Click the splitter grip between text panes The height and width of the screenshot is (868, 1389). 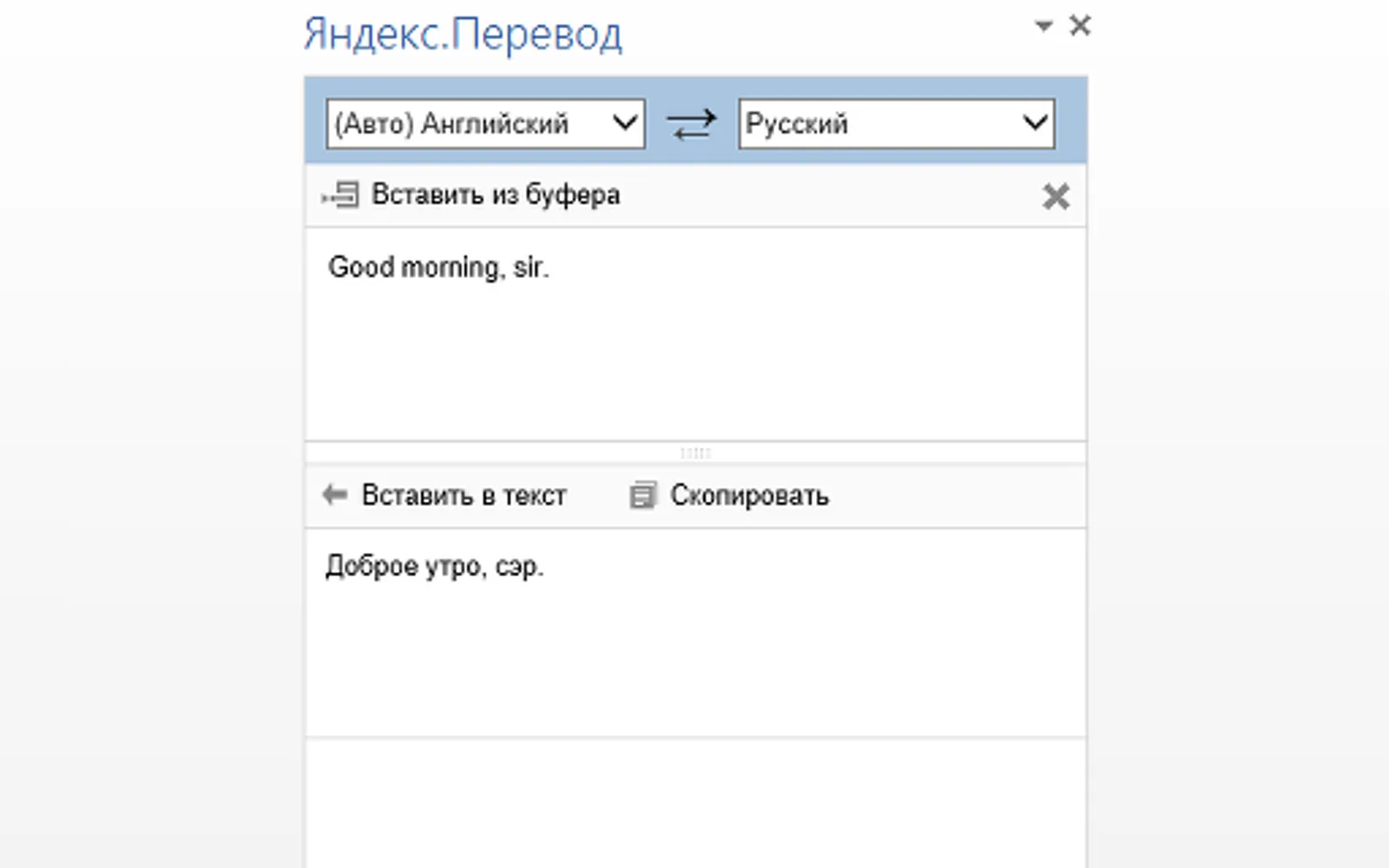pyautogui.click(x=695, y=453)
